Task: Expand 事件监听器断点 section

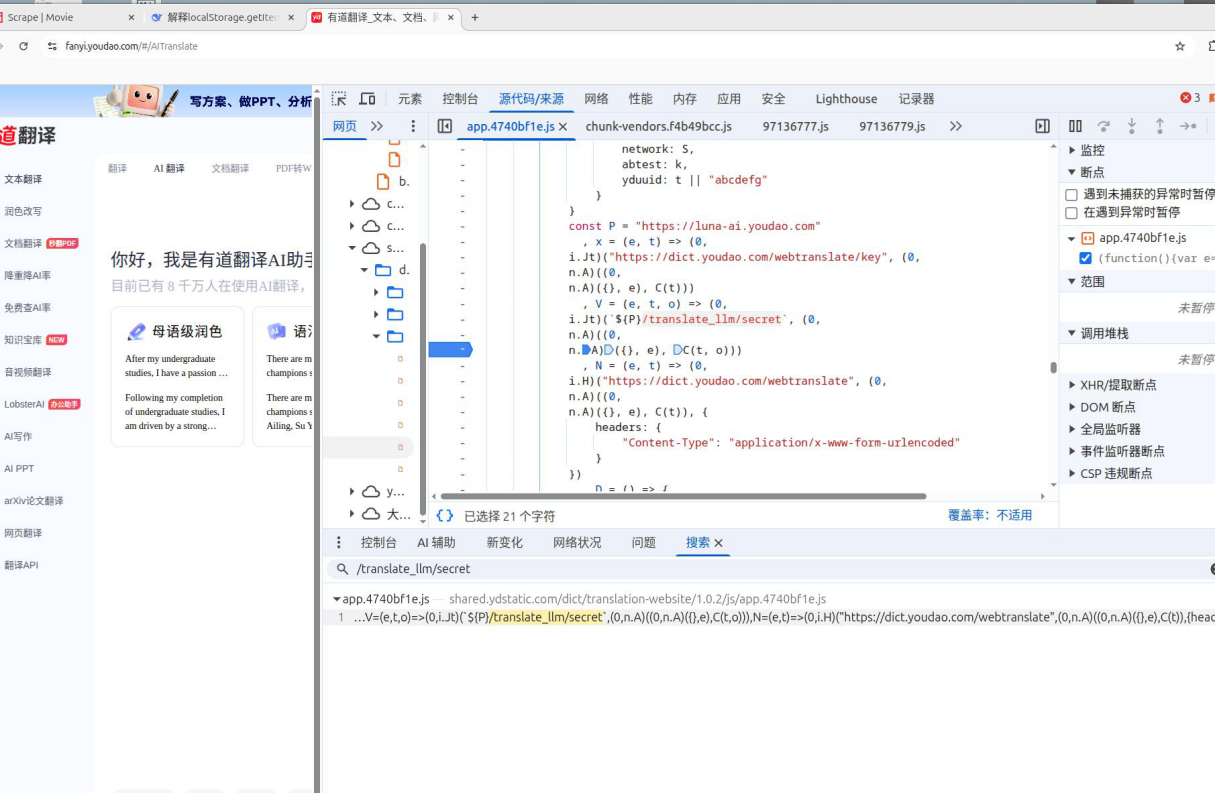Action: pos(1073,451)
